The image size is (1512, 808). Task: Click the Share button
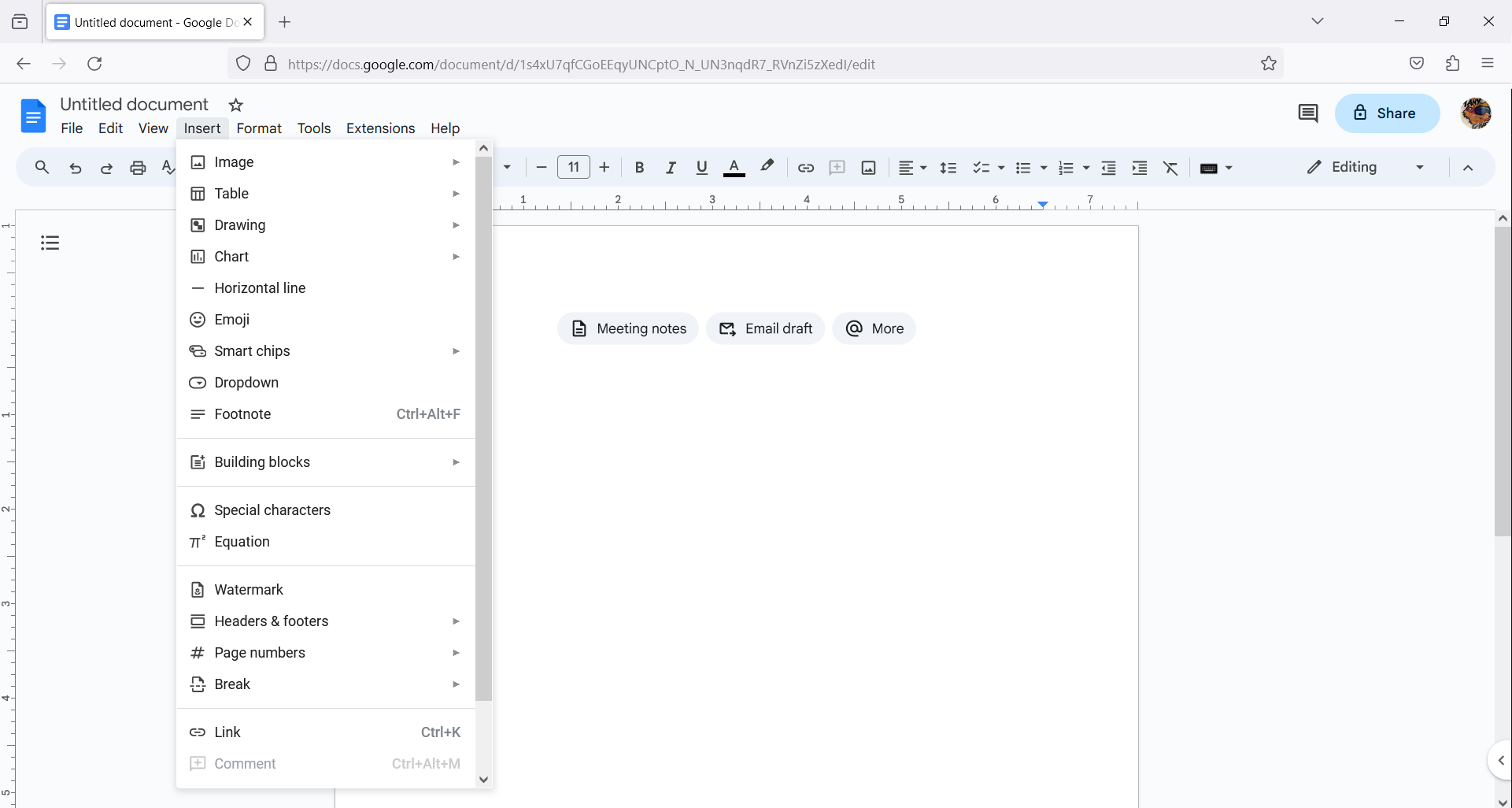point(1387,113)
